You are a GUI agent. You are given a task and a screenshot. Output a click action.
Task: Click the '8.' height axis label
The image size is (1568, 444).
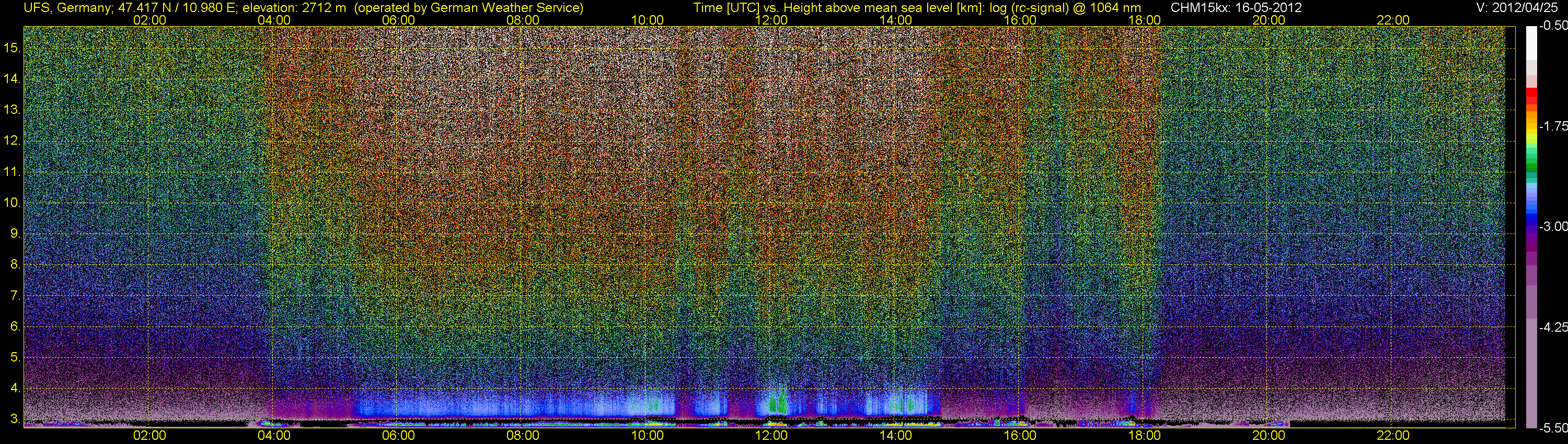pos(15,265)
